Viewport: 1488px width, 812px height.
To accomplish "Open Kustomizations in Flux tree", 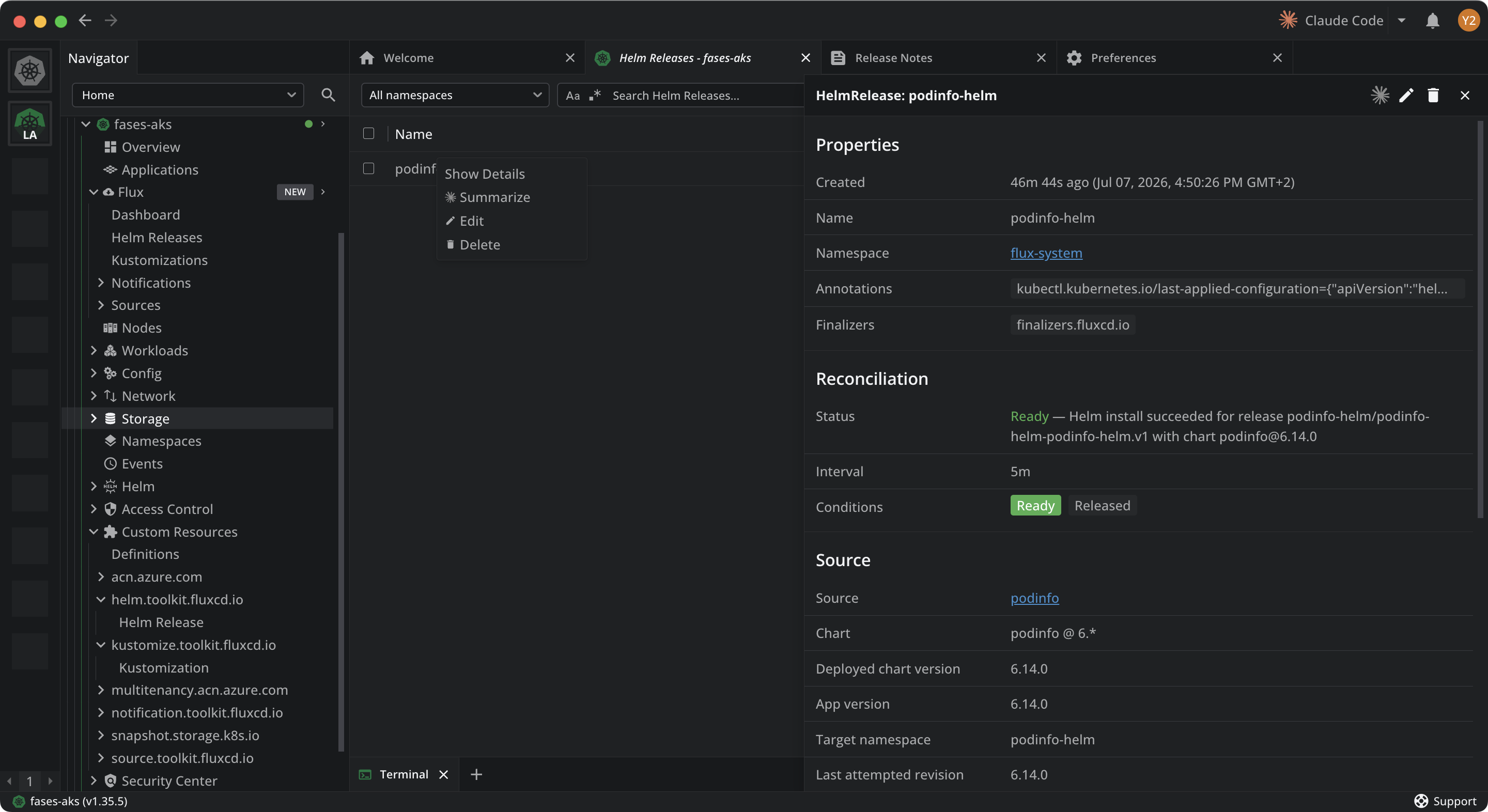I will tap(160, 260).
